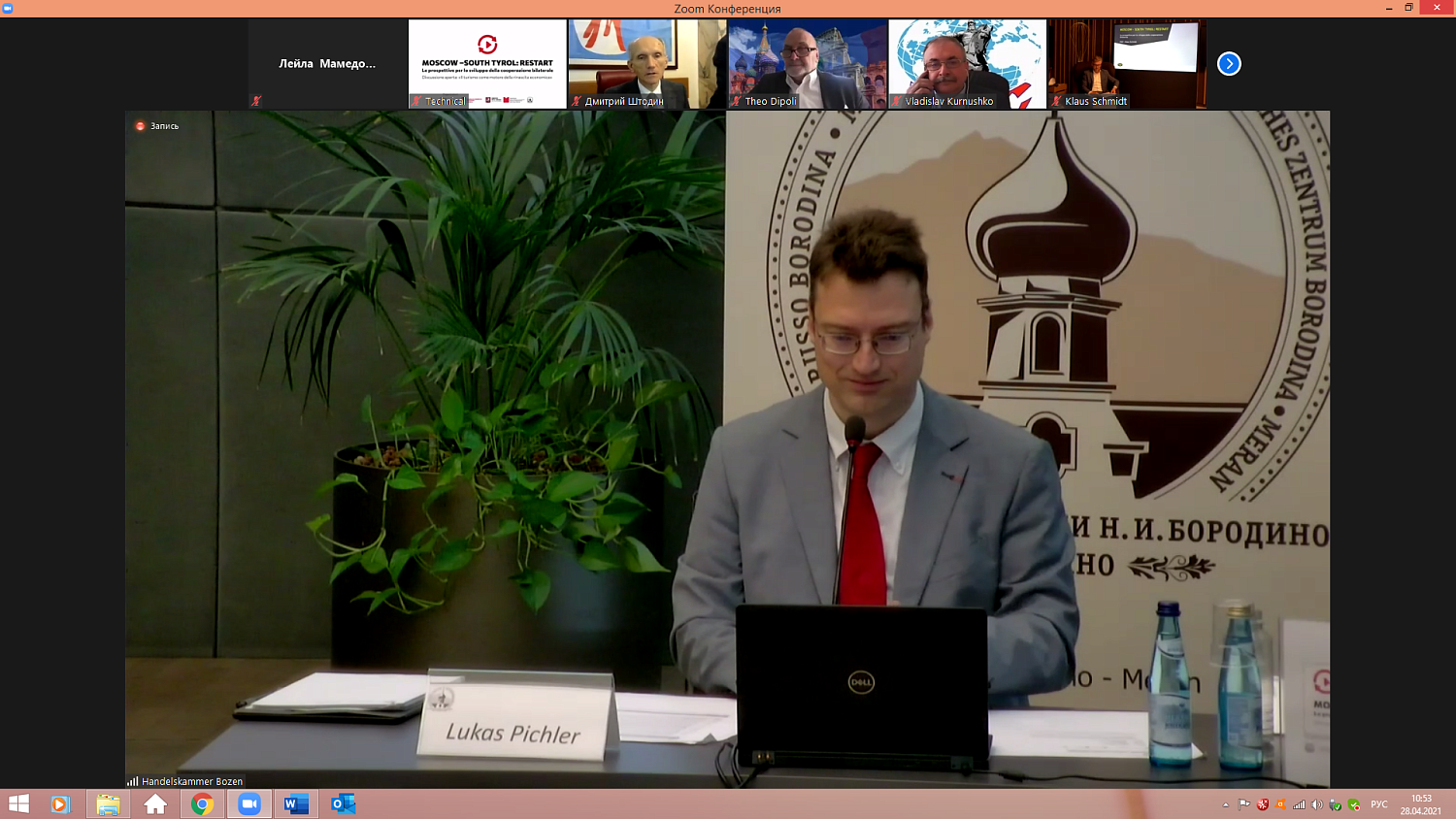This screenshot has width=1456, height=819.
Task: Click the muted mic icon next to Klaus Schmidt
Action: [x=1056, y=101]
